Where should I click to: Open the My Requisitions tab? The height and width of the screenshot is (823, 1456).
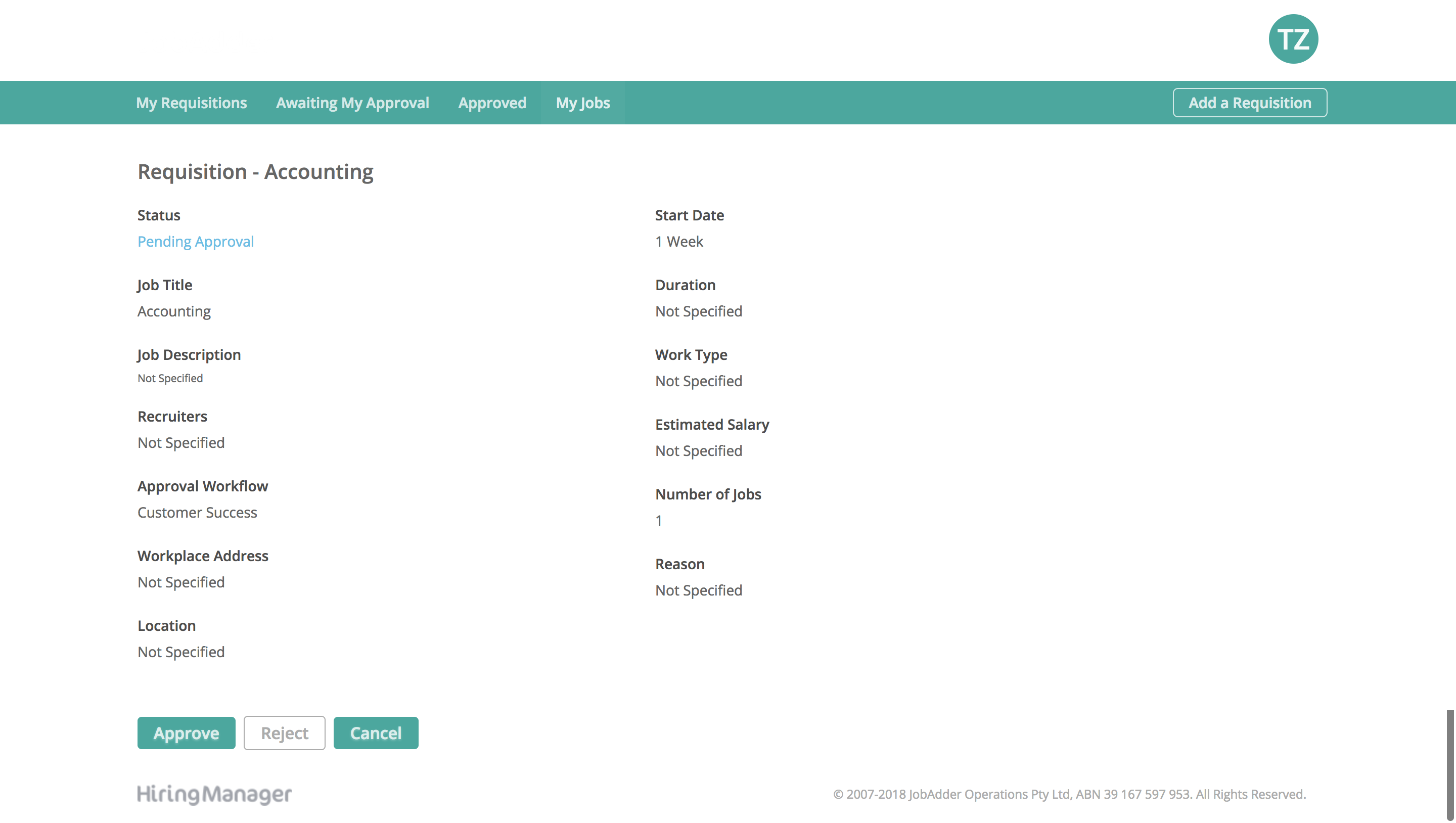(191, 103)
